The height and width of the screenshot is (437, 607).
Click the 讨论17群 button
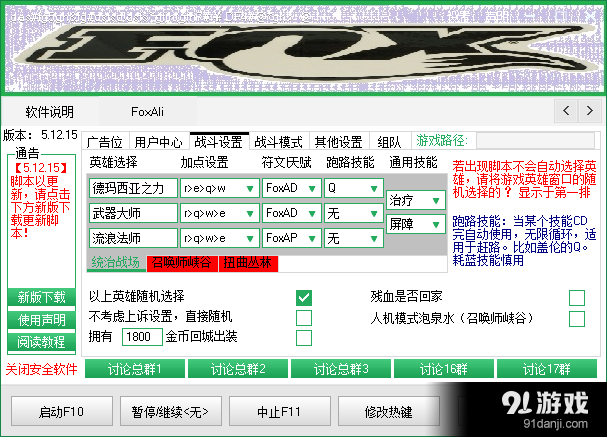click(547, 368)
